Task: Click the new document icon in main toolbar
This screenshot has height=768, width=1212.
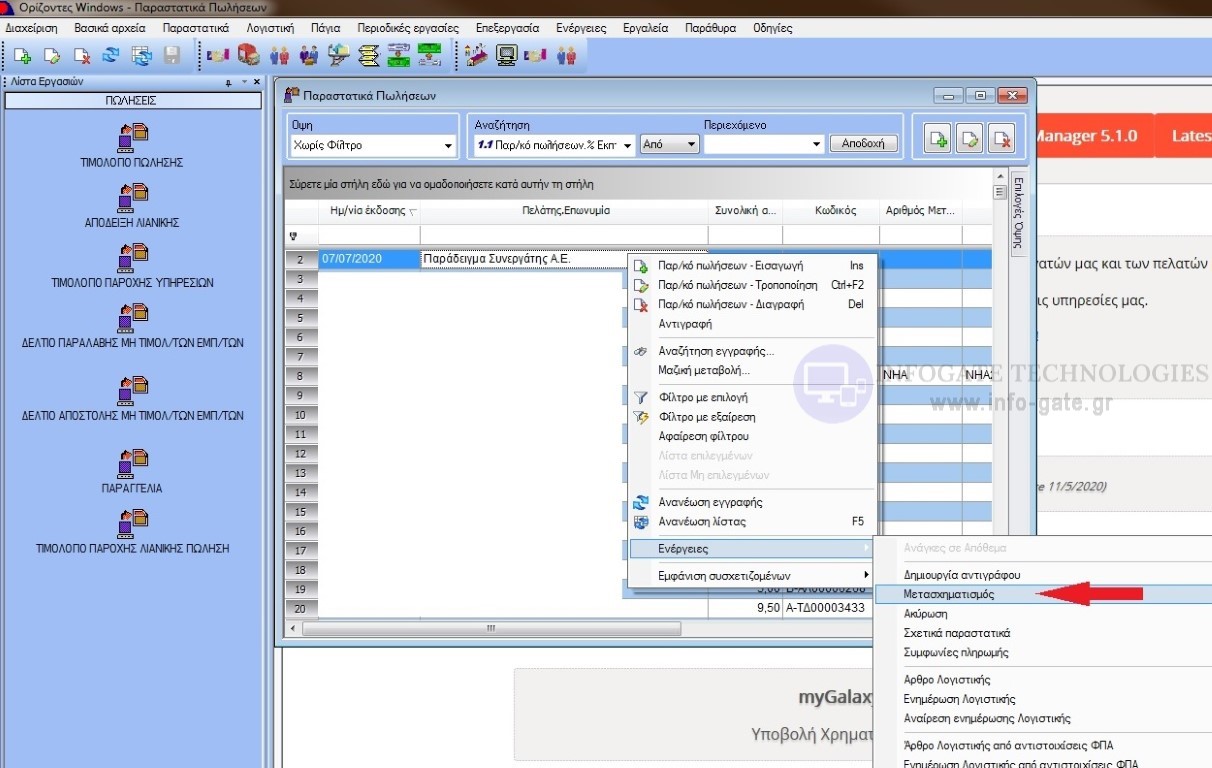Action: point(21,56)
